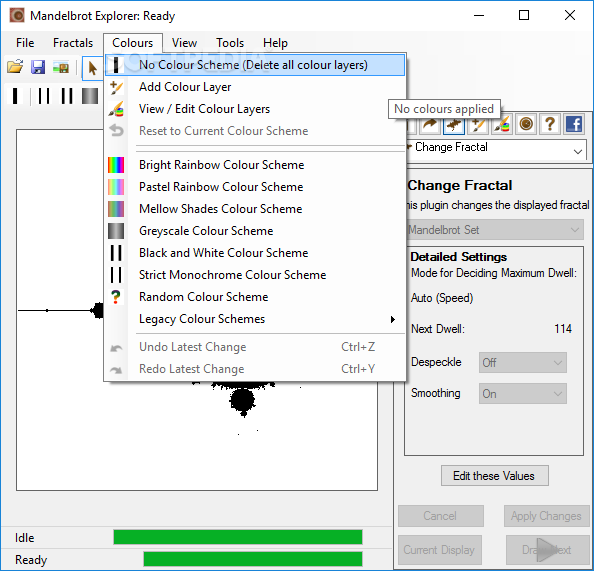Apply thin double-bar monochrome scheme in toolbar
This screenshot has height=571, width=594.
[x=44, y=96]
